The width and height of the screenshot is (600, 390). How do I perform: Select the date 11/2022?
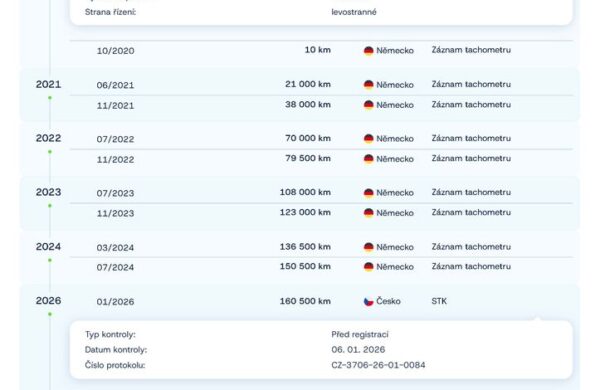point(116,160)
